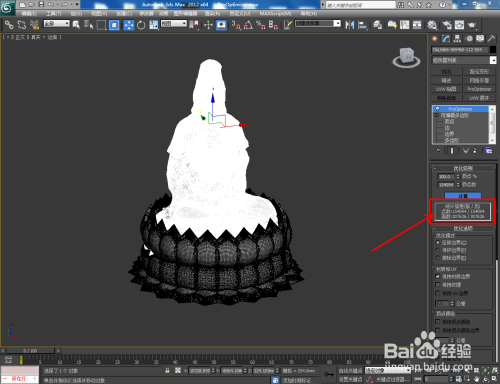Activate the Select and Move tool
500x384 pixels.
(x=129, y=25)
